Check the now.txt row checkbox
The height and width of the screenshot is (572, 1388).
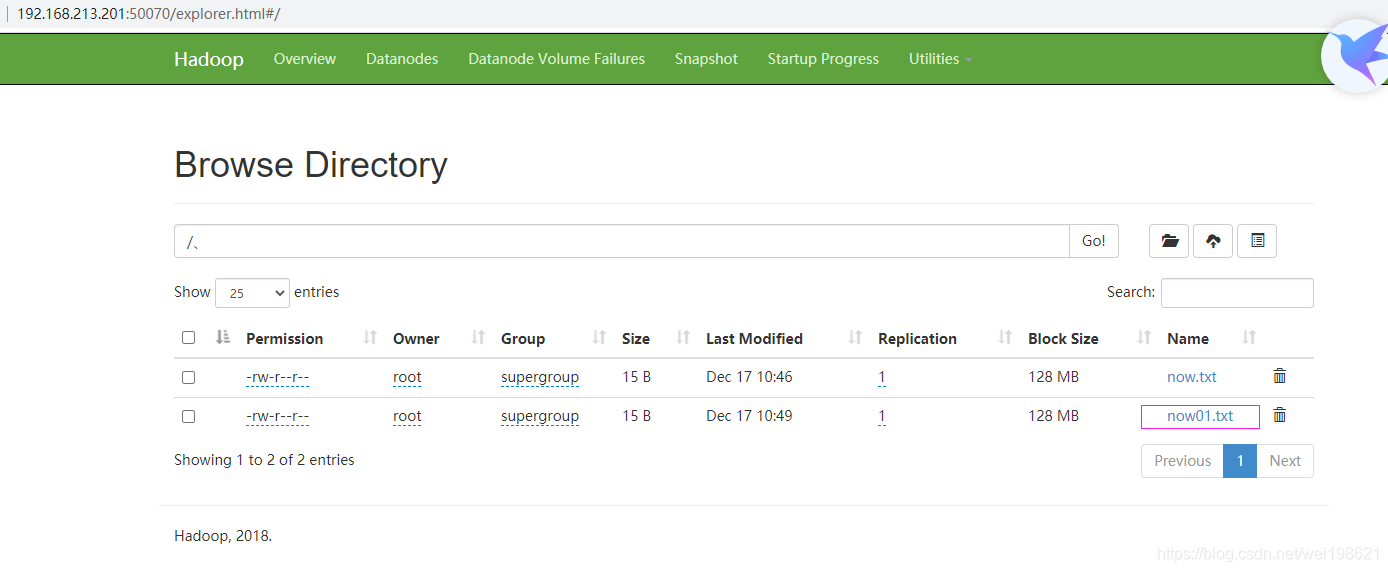(x=188, y=377)
